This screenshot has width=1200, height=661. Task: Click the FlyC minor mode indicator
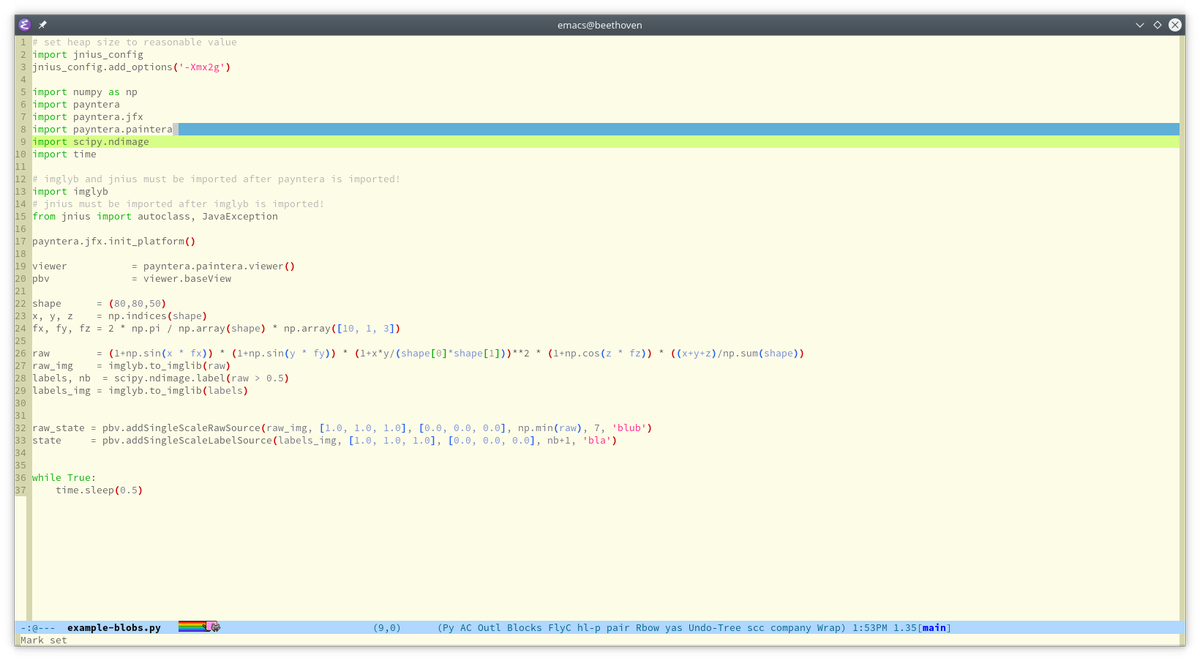coord(559,628)
